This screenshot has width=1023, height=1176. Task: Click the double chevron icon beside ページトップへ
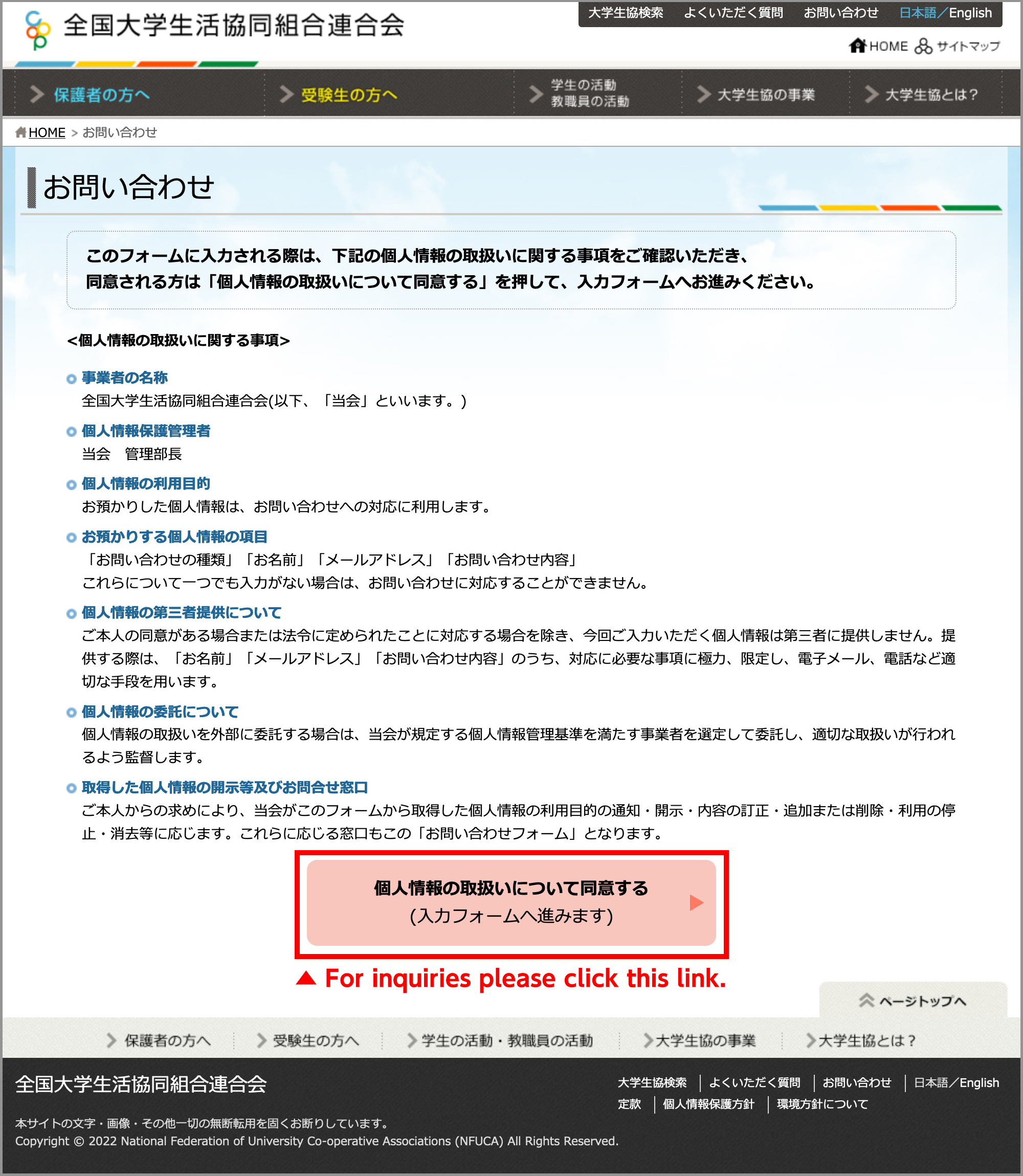pyautogui.click(x=866, y=1001)
